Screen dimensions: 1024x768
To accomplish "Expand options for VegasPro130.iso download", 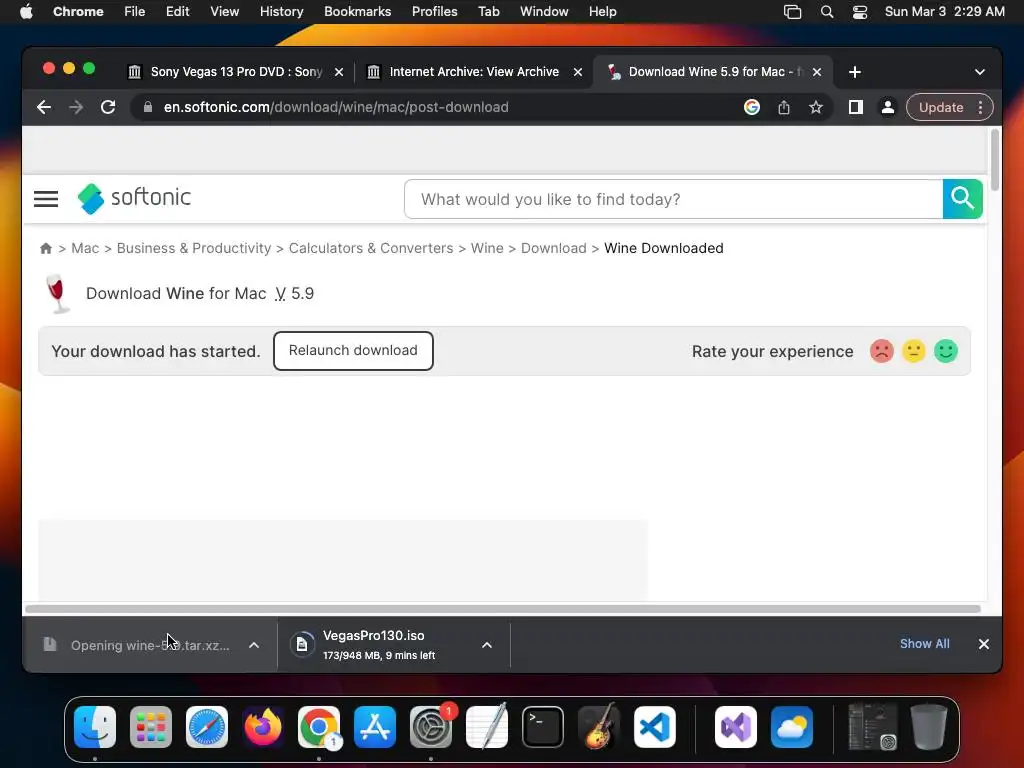I will click(x=487, y=645).
